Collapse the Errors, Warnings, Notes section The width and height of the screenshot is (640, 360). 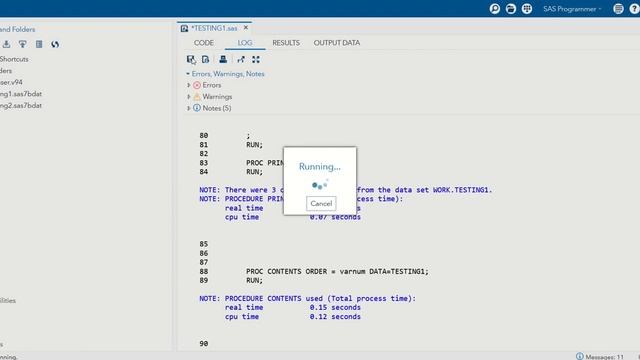(188, 74)
